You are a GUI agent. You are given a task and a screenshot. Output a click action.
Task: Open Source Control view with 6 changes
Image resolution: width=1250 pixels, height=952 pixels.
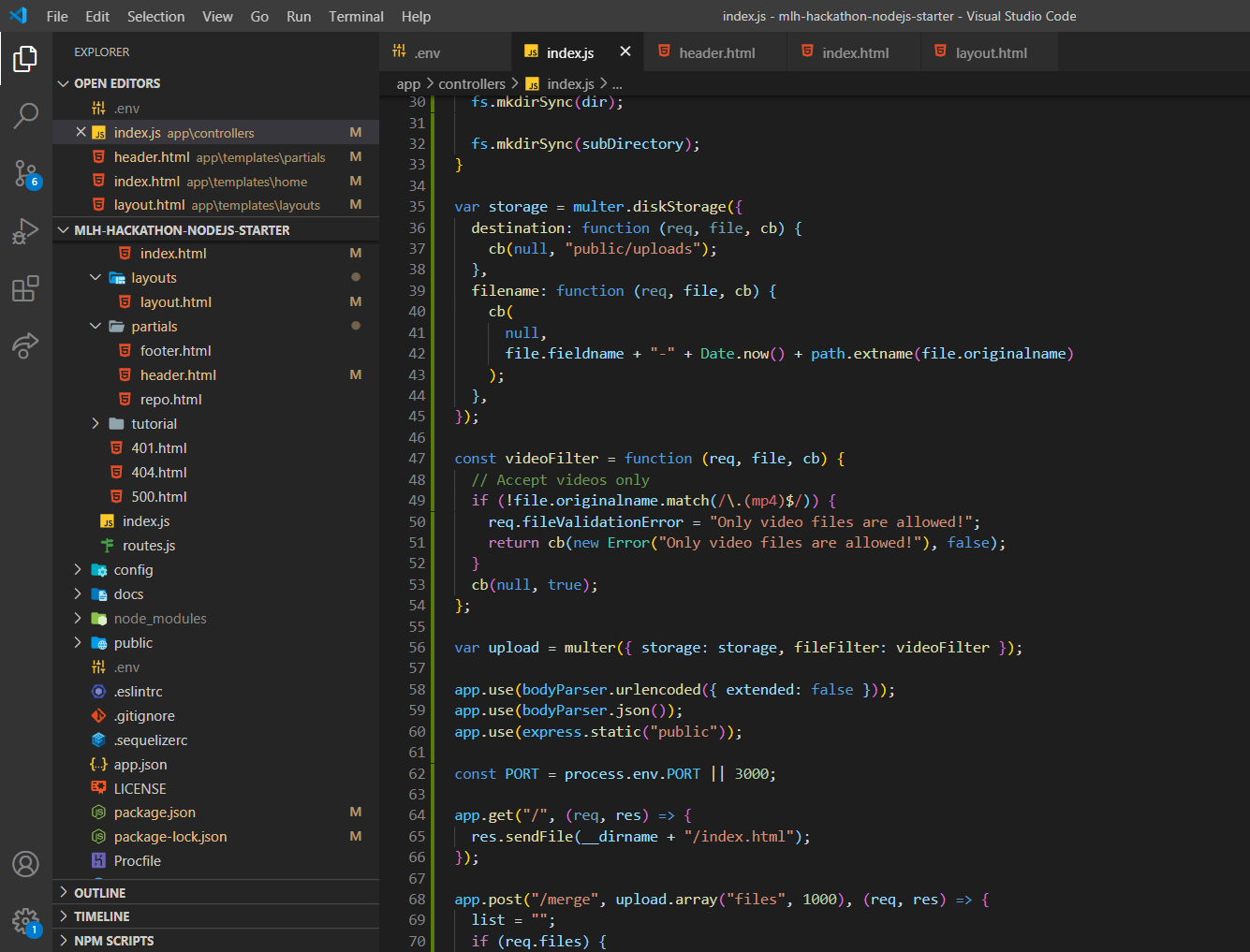(25, 173)
